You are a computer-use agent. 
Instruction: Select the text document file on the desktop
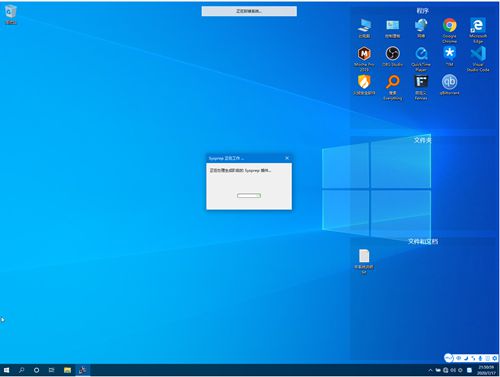pos(364,261)
